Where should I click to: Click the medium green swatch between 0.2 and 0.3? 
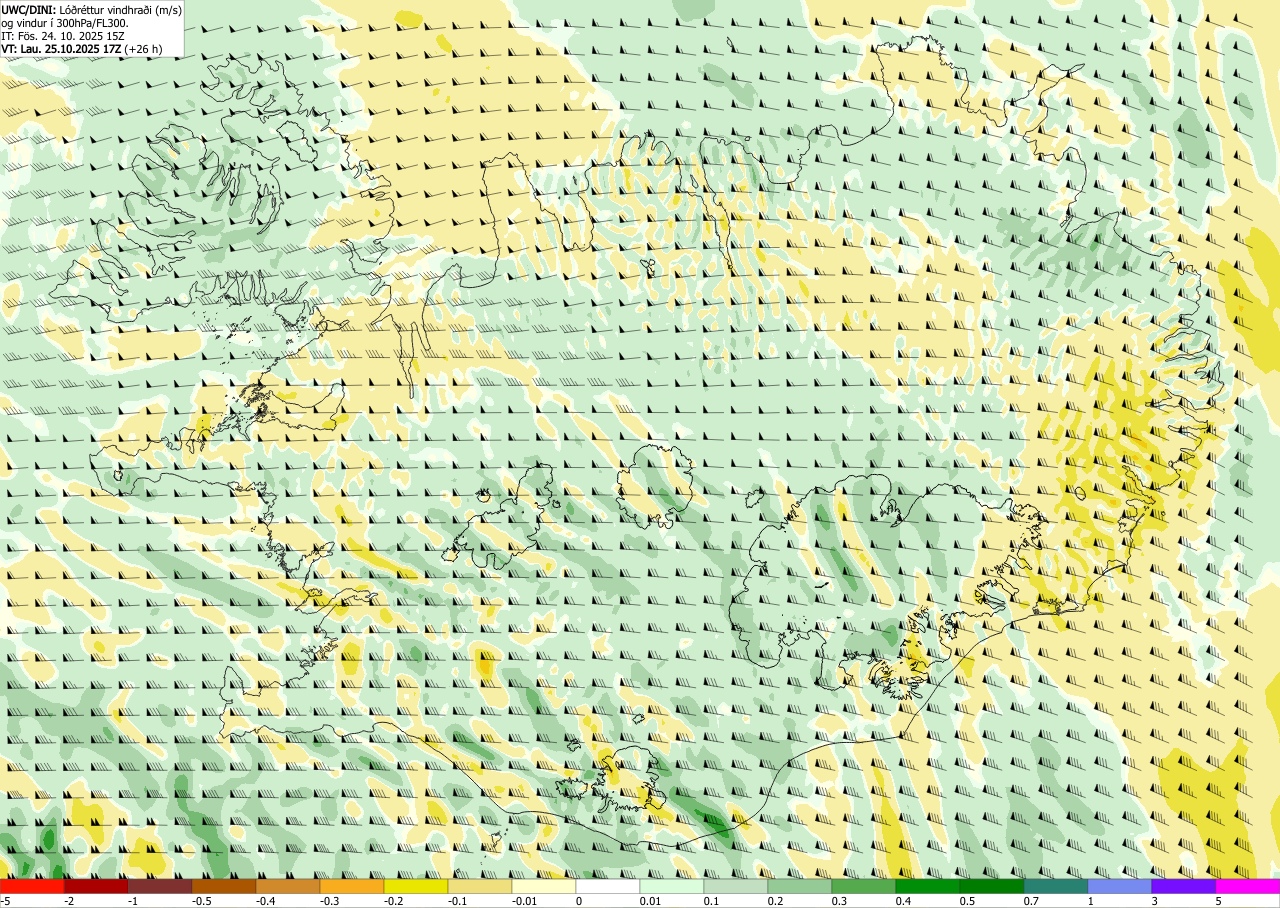pos(800,886)
